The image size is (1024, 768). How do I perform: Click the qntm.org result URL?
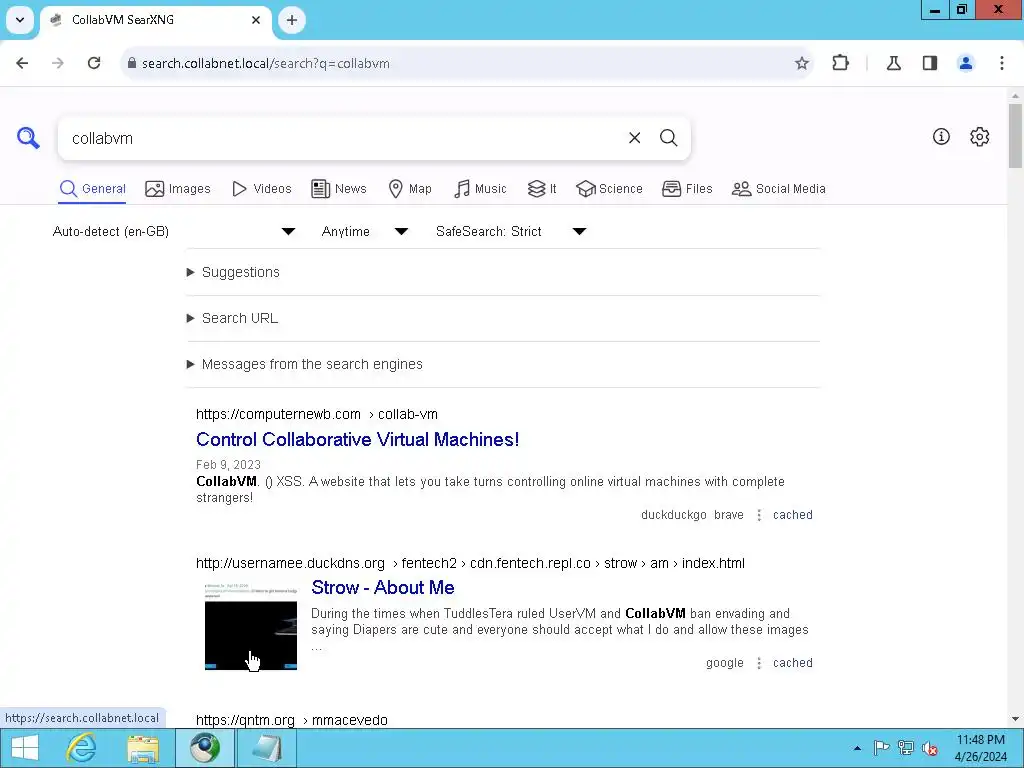[292, 720]
